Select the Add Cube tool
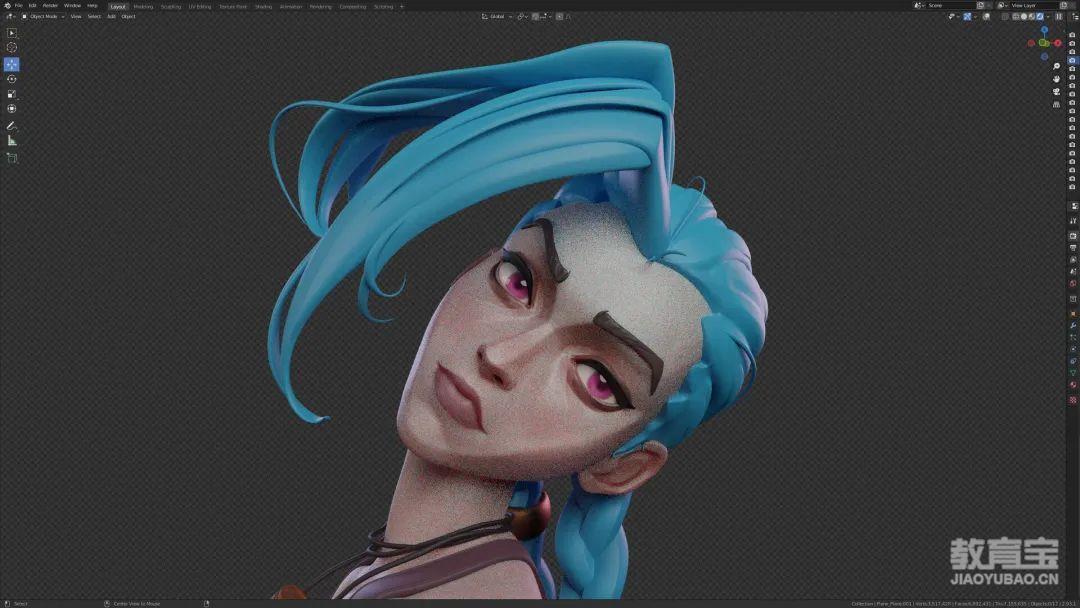This screenshot has width=1080, height=608. (x=12, y=158)
